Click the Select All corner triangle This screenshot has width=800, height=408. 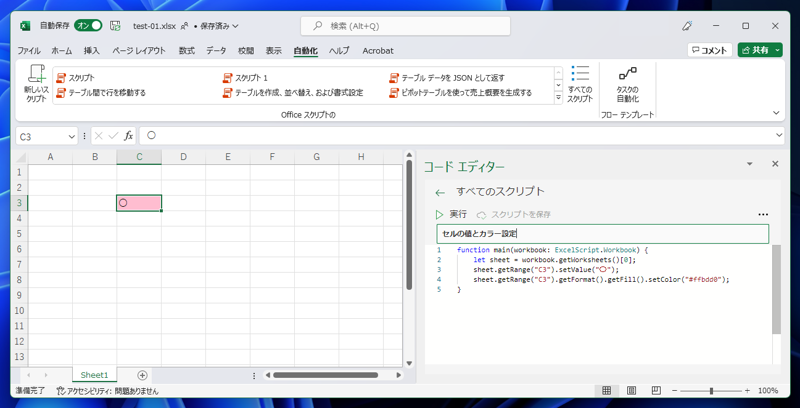tap(20, 157)
